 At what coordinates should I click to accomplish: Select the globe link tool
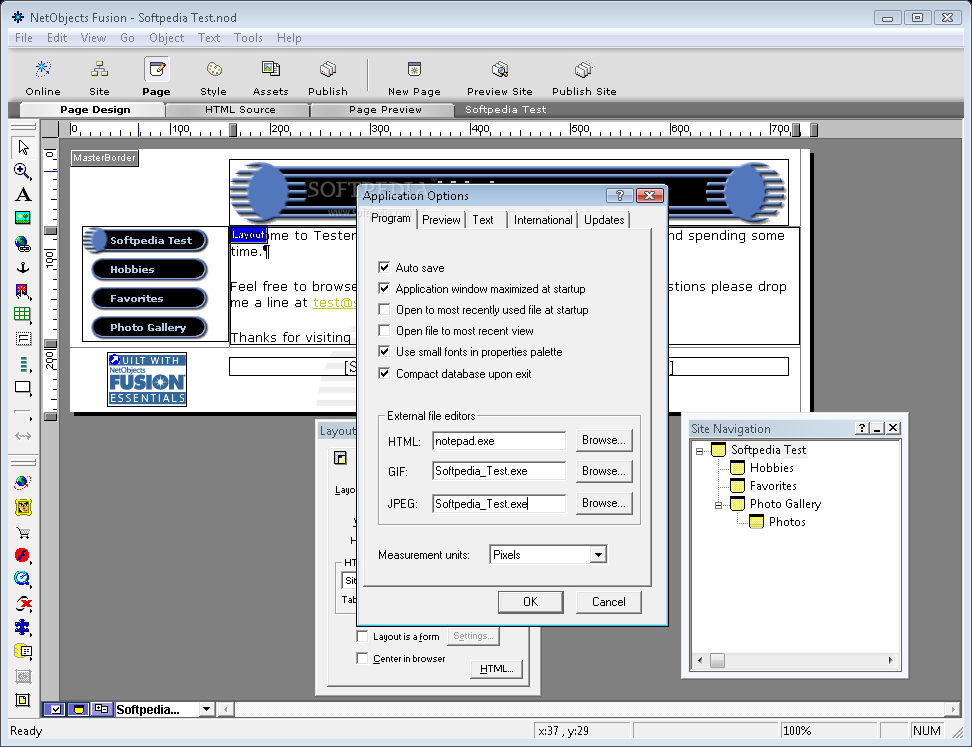tap(23, 244)
